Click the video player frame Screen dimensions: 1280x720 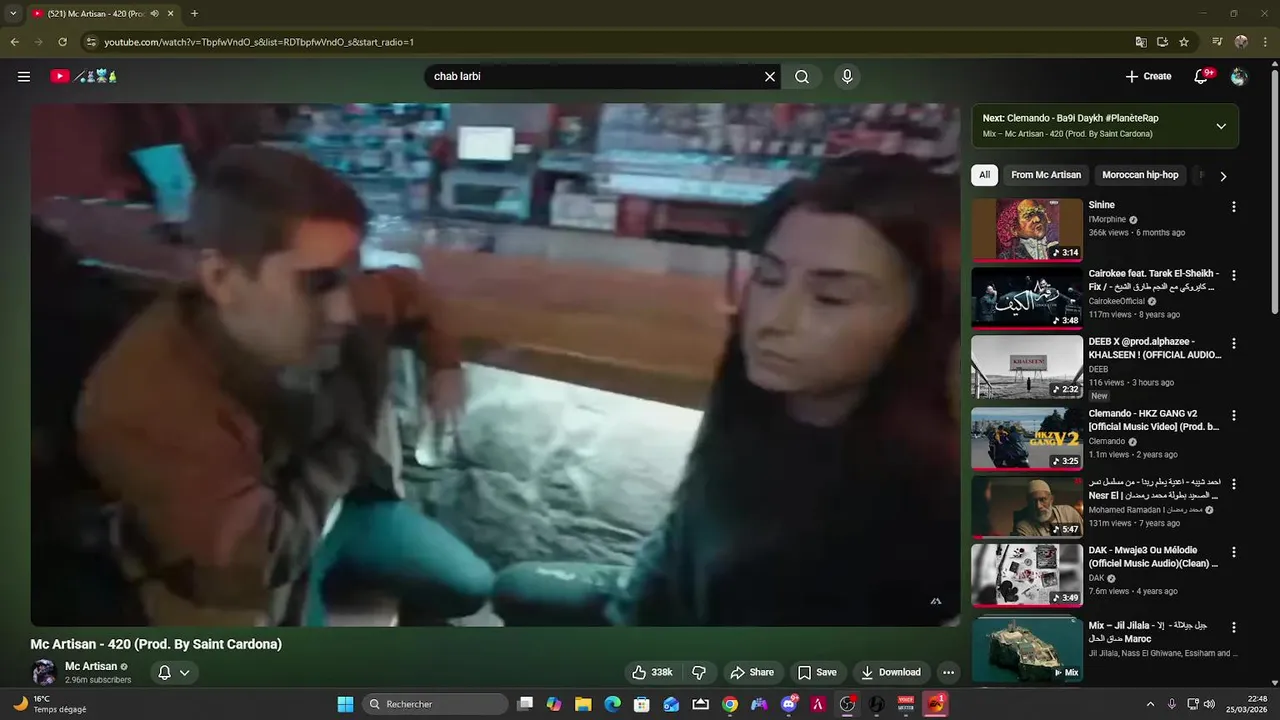[x=495, y=365]
